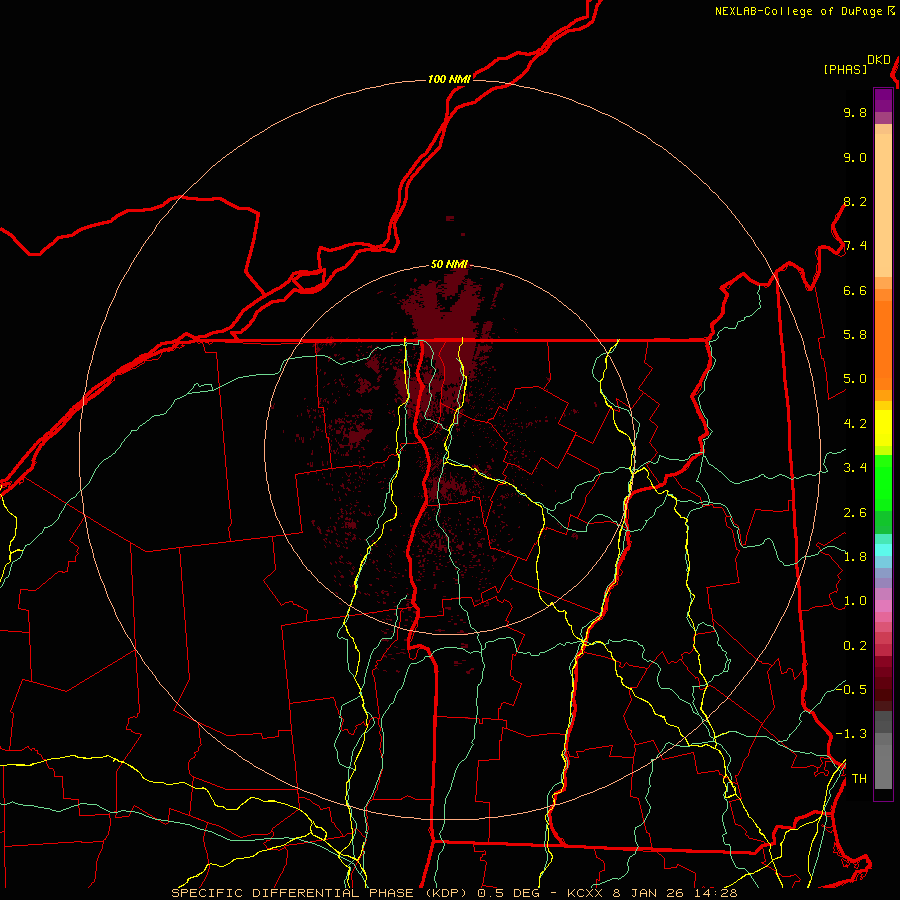Click the NEXLAB-College of DuPage label

pyautogui.click(x=800, y=11)
